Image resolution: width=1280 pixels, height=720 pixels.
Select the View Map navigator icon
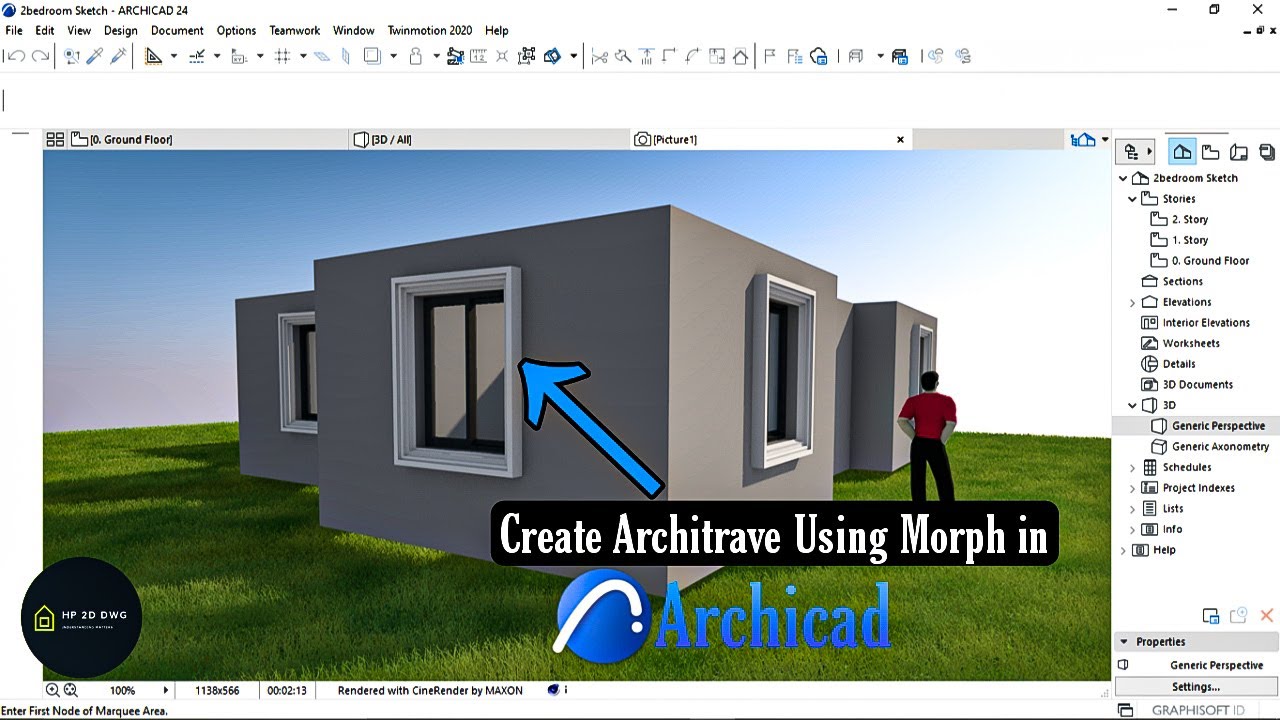[x=1210, y=152]
